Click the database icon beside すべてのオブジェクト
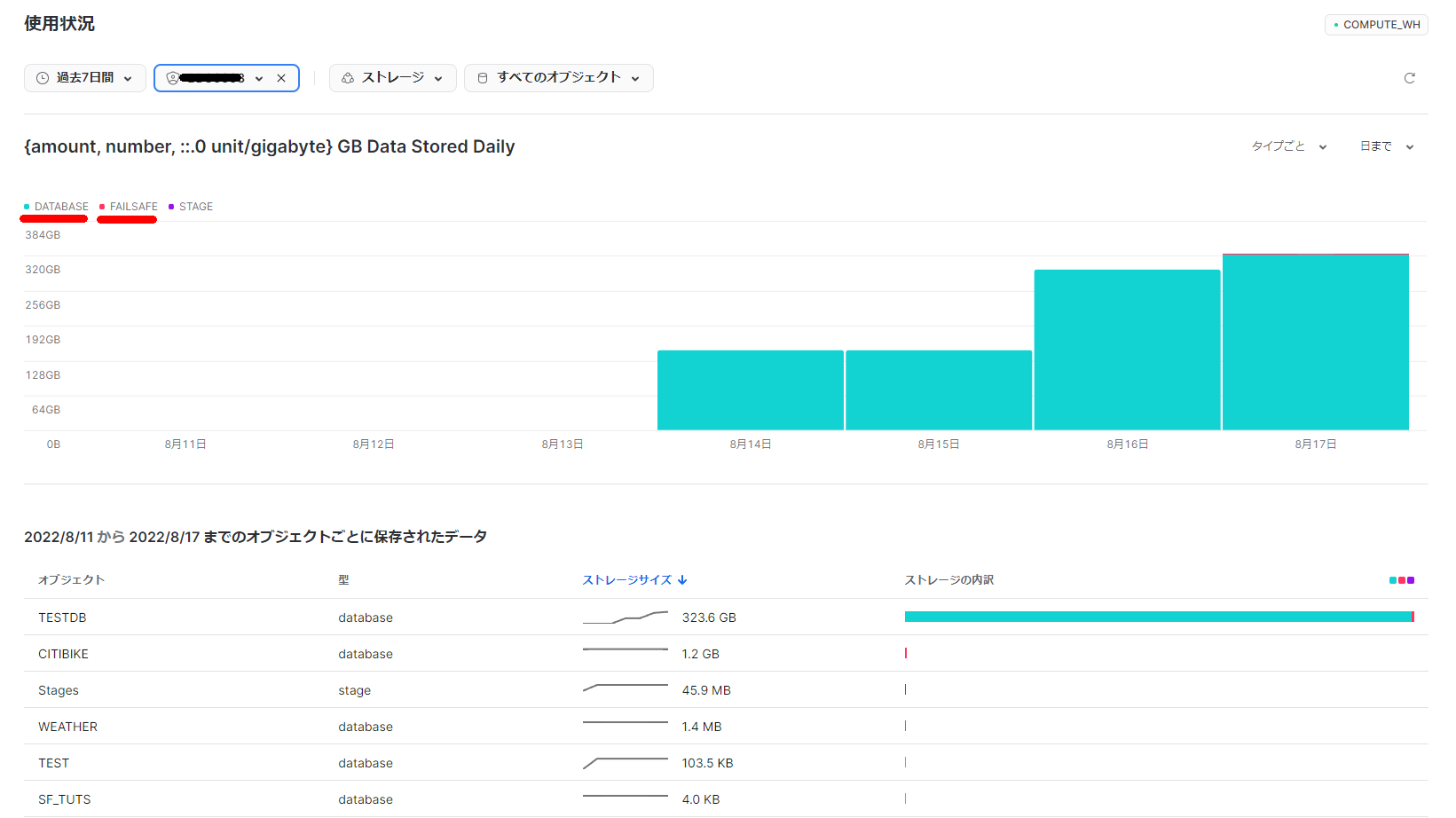The height and width of the screenshot is (818, 1456). 483,78
